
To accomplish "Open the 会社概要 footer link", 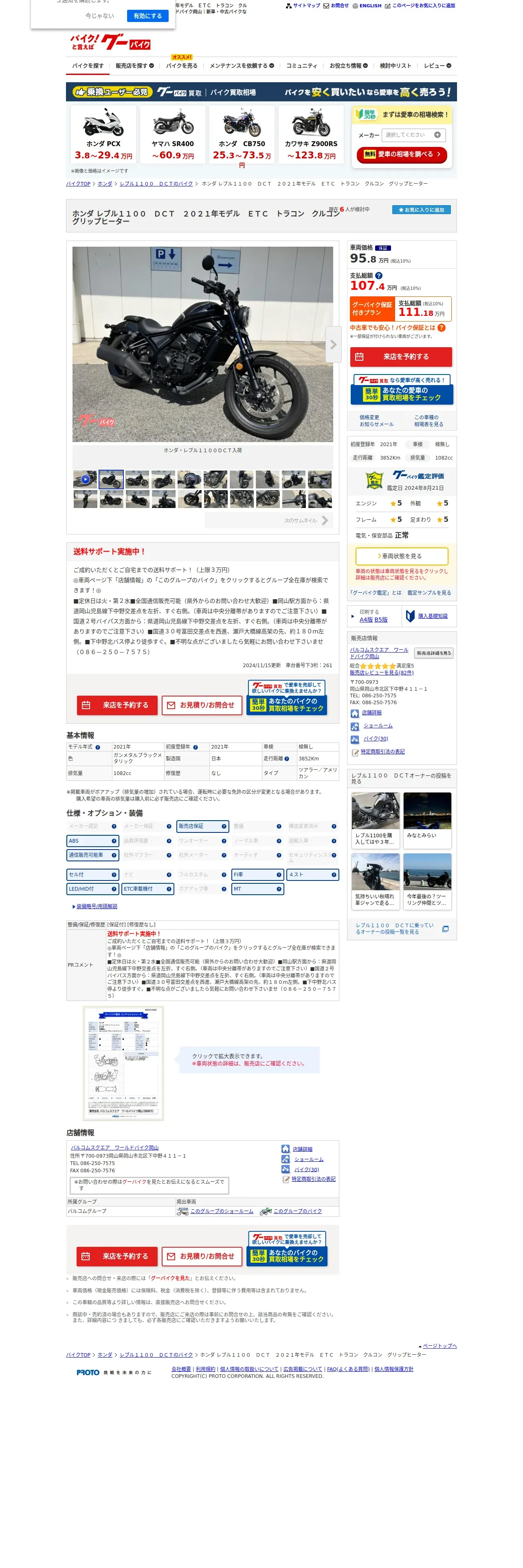I will point(181,1369).
